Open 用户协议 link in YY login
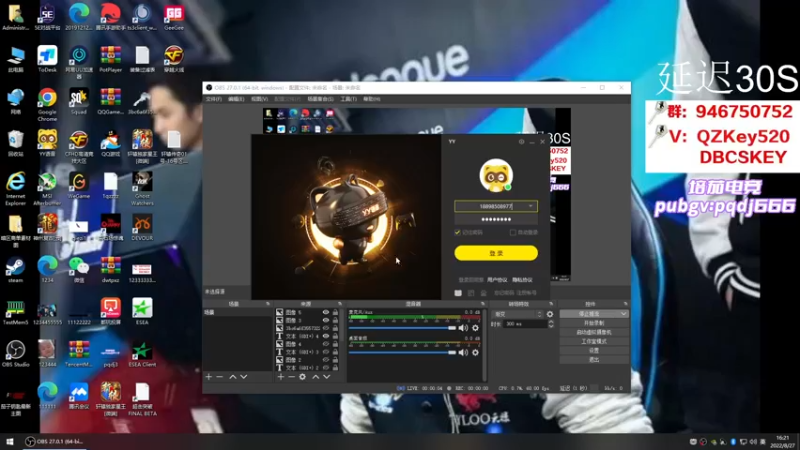800x450 pixels. pos(497,280)
